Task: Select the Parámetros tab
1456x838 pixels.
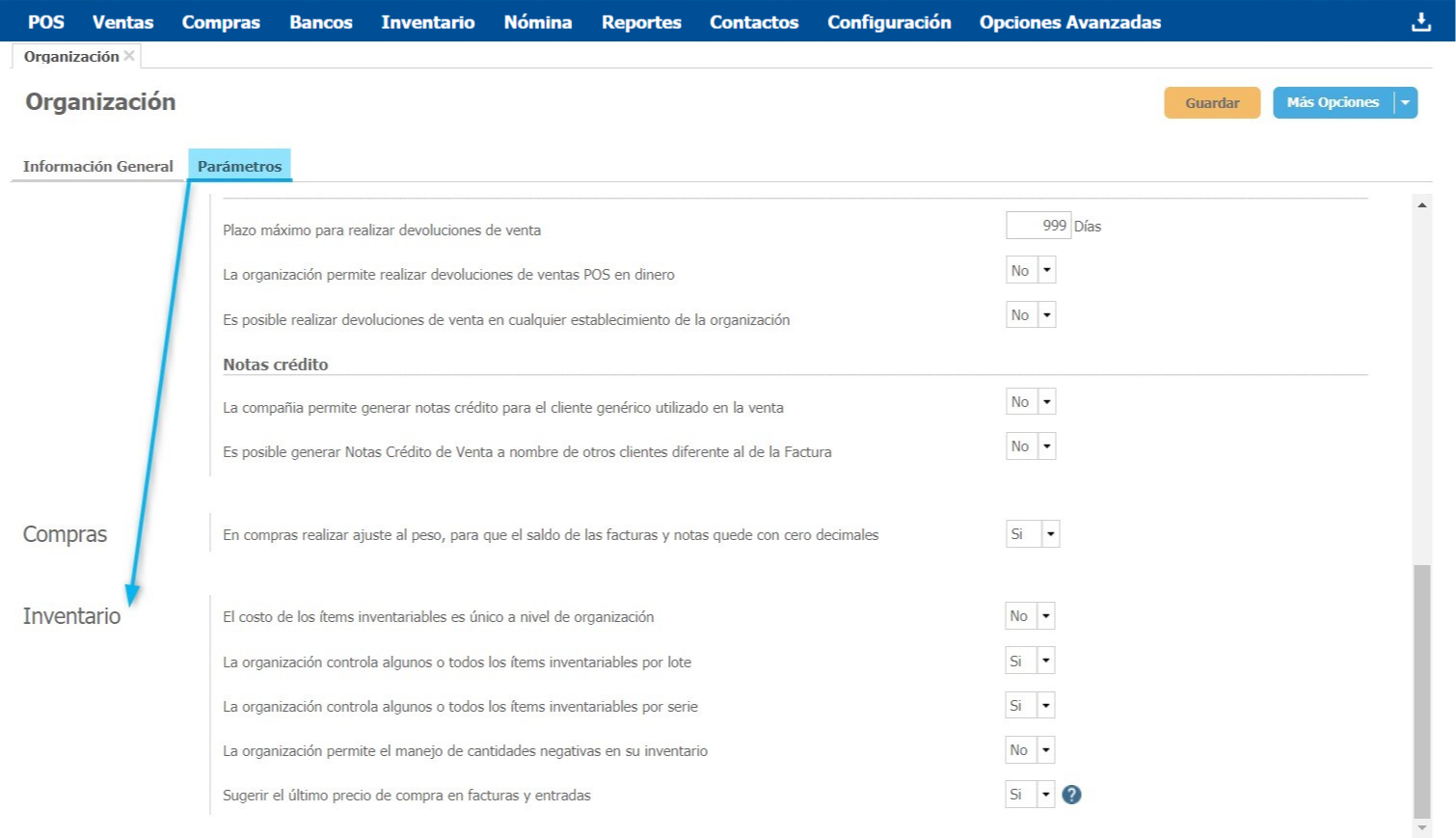Action: (239, 166)
